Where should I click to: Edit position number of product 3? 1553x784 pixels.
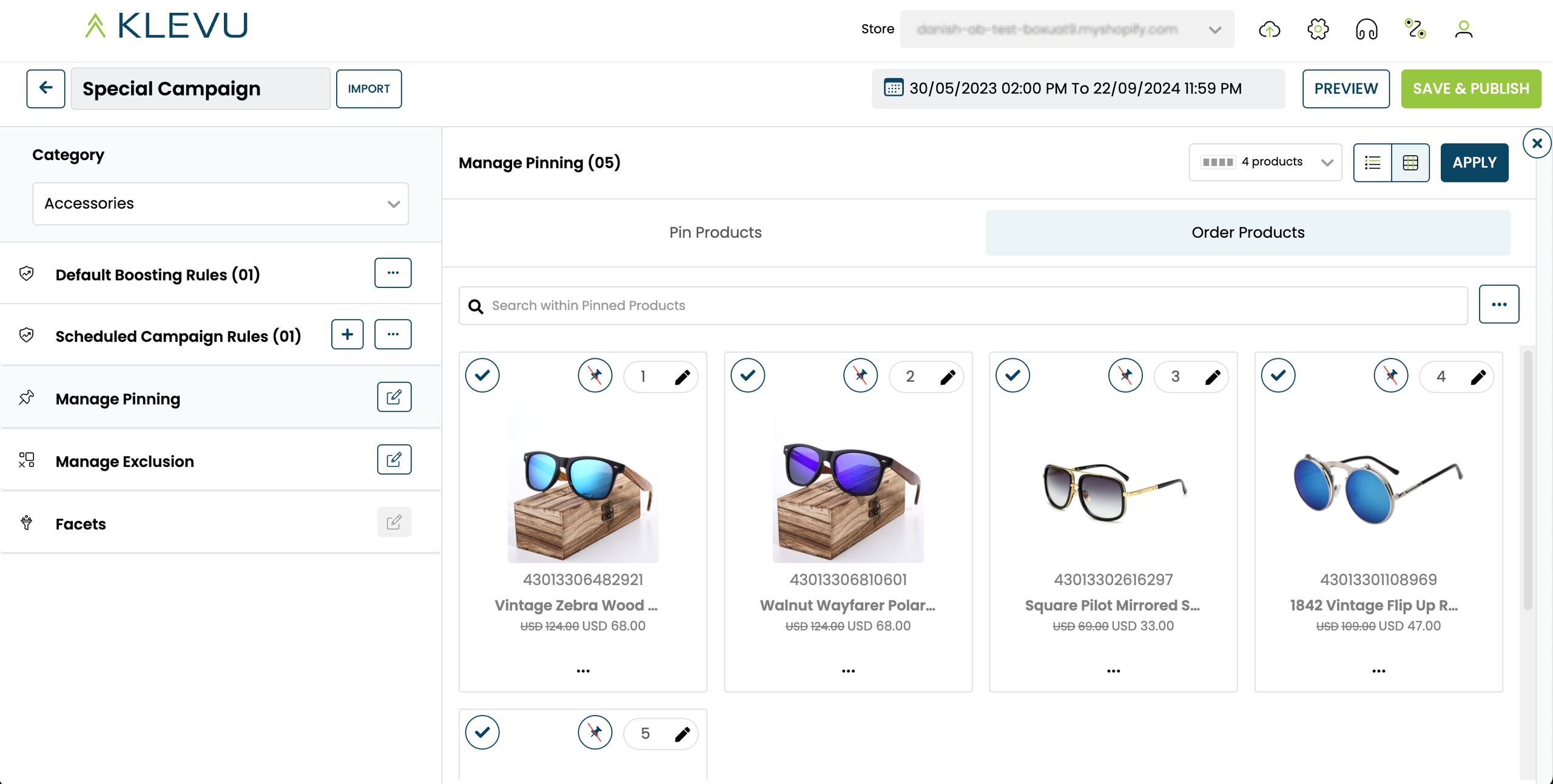pos(1213,377)
